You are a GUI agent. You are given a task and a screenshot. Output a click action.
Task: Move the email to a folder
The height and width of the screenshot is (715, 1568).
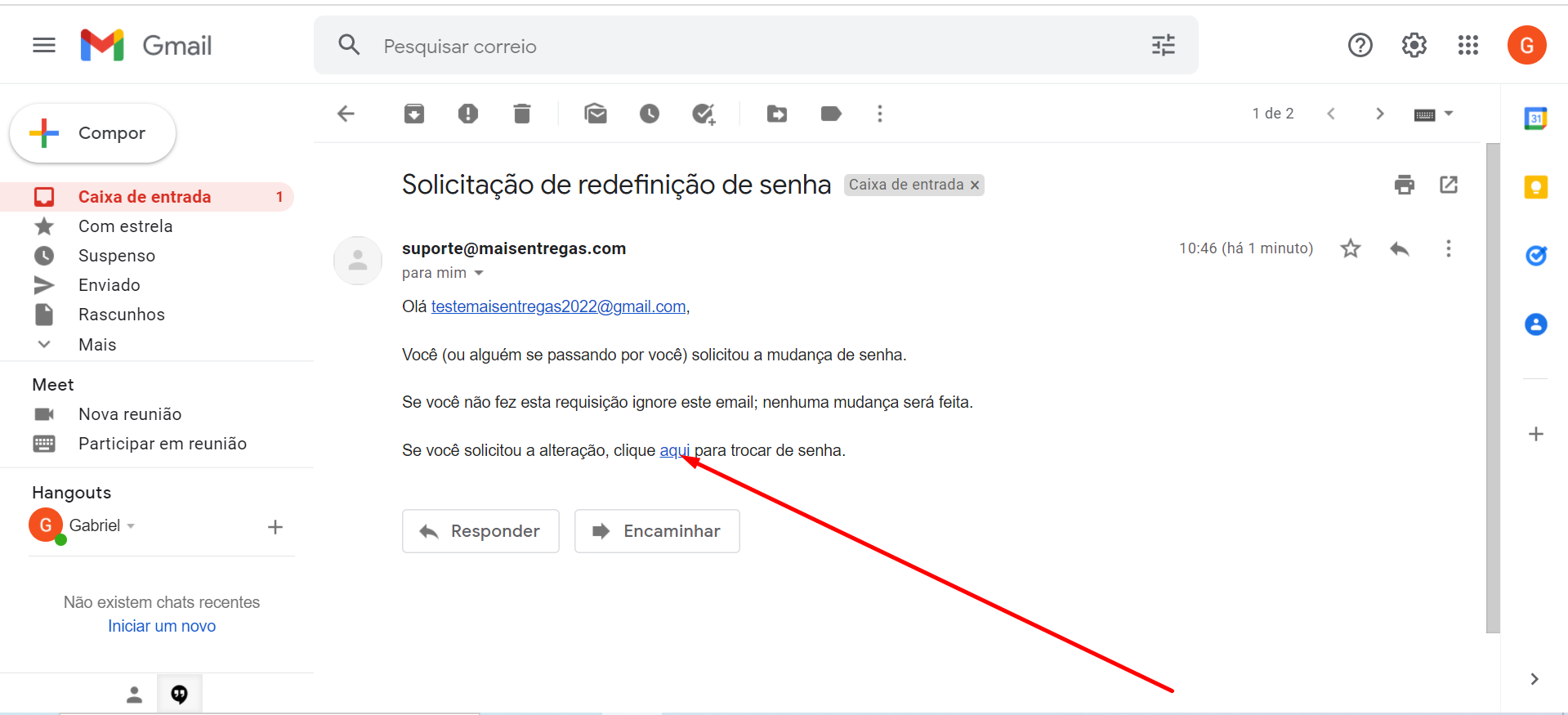pyautogui.click(x=777, y=114)
